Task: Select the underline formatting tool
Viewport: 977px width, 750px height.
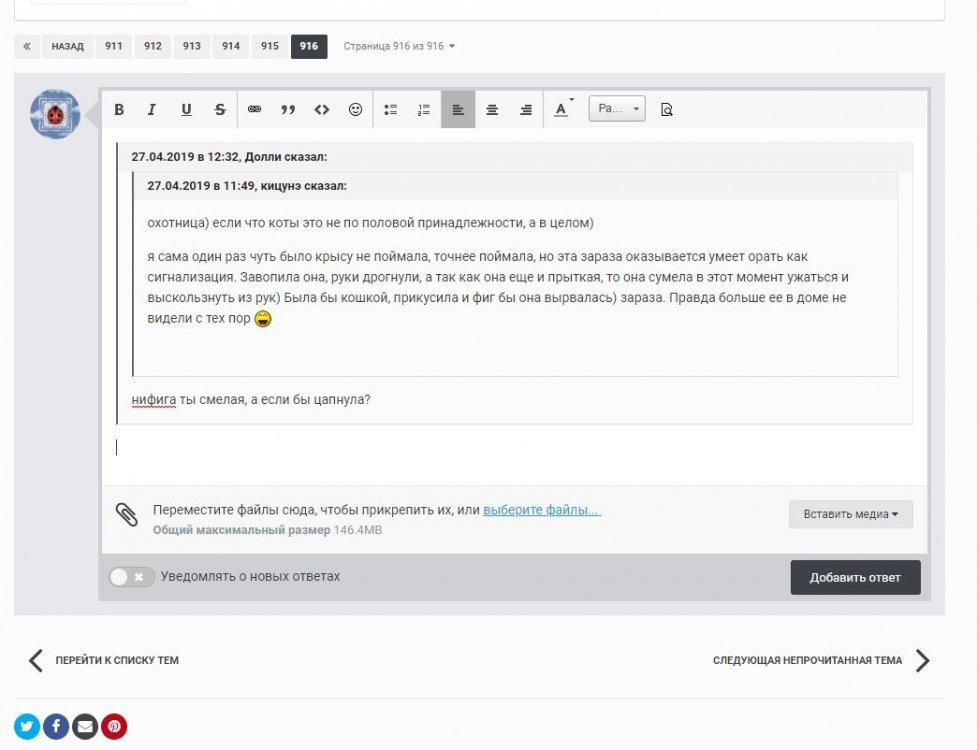Action: [185, 110]
